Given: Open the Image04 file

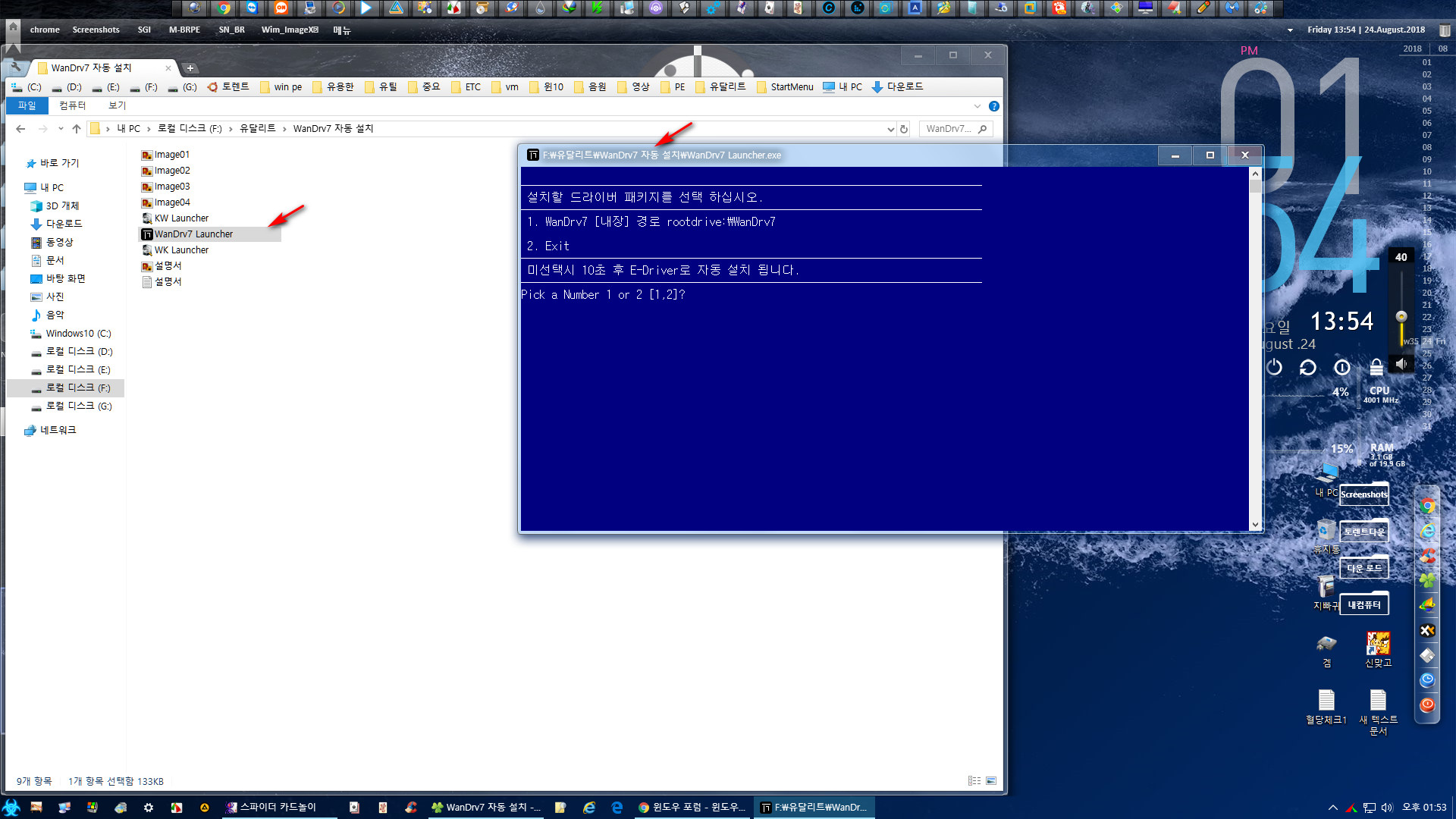Looking at the screenshot, I should coord(165,202).
